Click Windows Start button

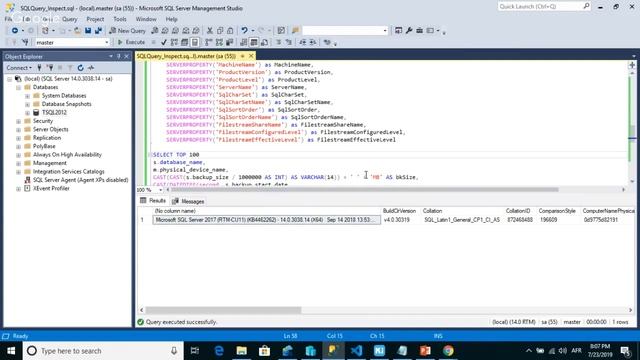11,351
